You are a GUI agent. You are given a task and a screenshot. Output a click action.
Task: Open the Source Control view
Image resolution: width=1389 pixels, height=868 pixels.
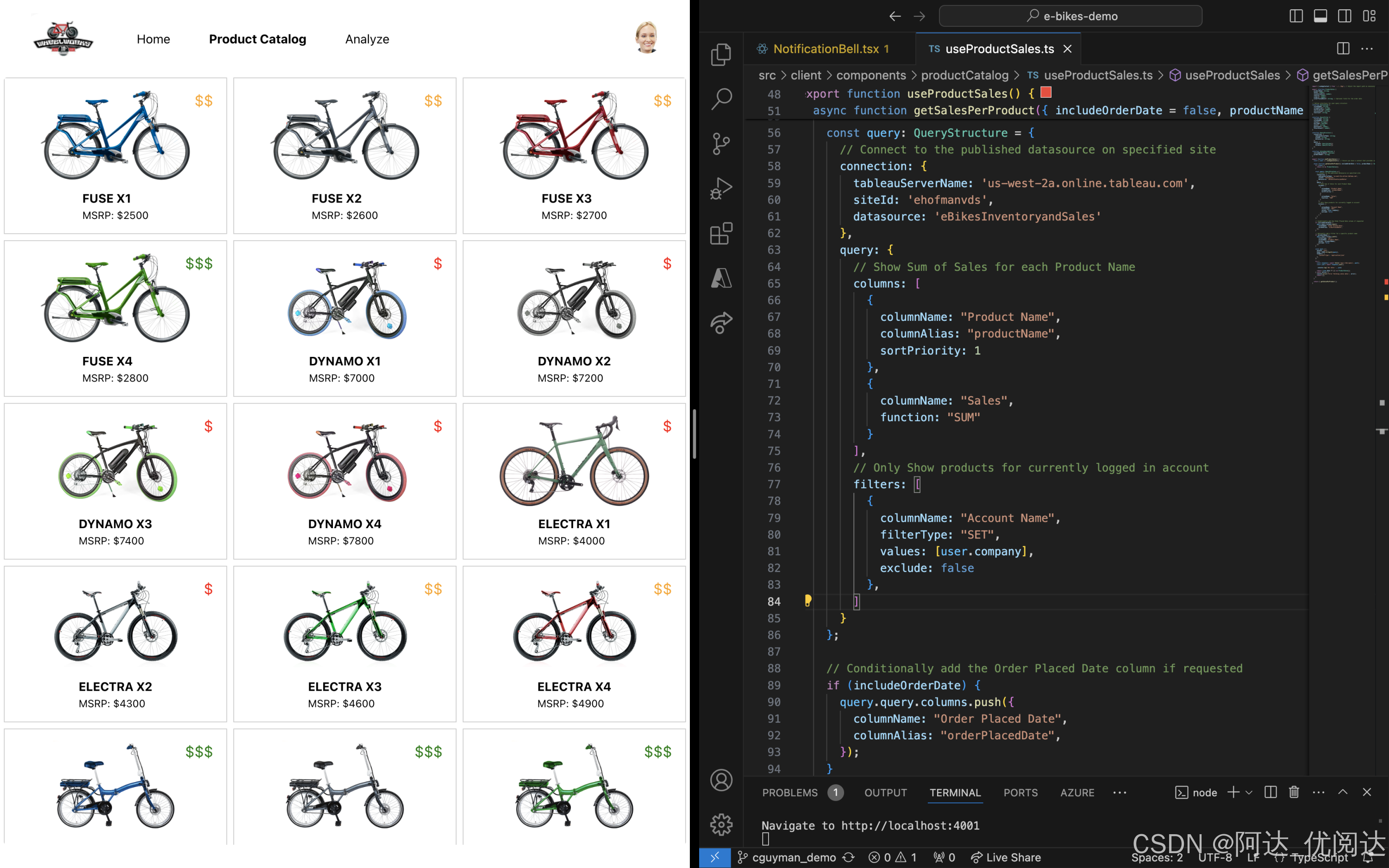tap(721, 144)
